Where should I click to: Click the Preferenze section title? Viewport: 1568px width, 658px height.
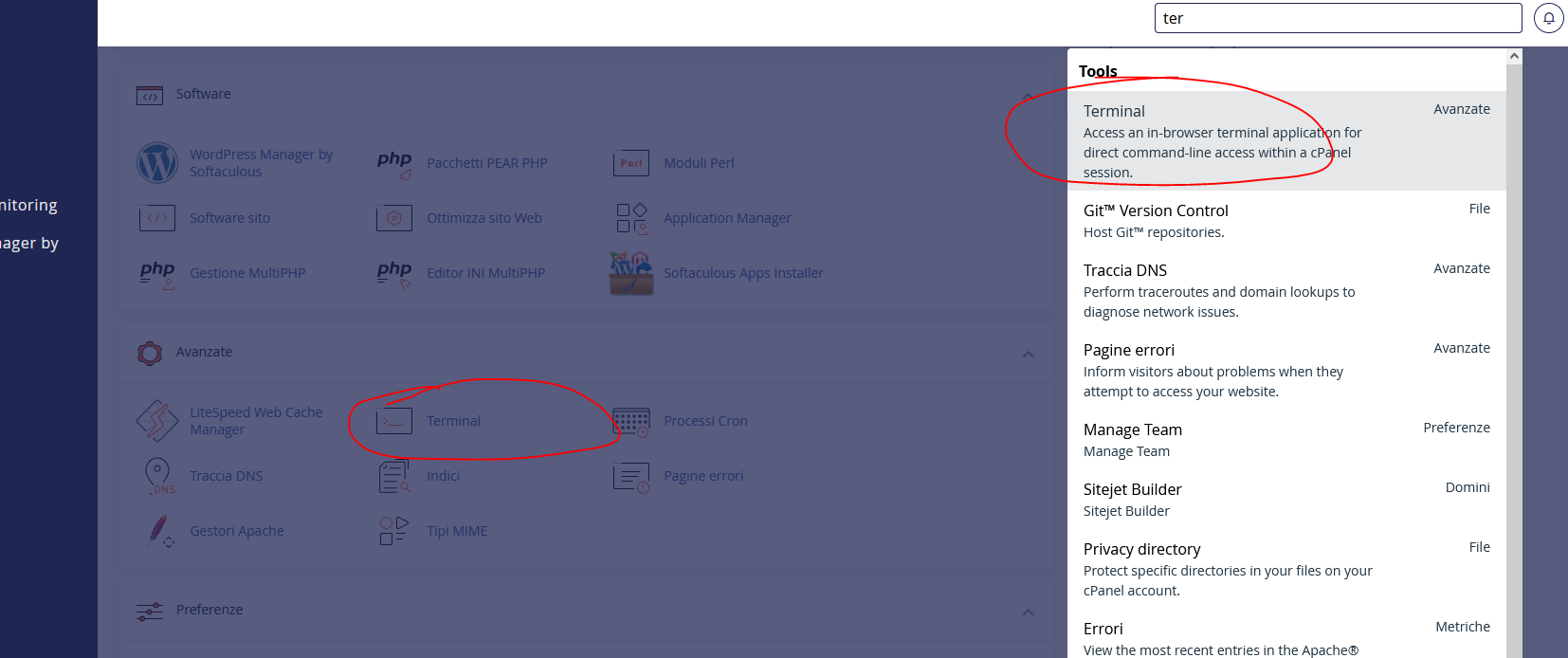click(210, 610)
